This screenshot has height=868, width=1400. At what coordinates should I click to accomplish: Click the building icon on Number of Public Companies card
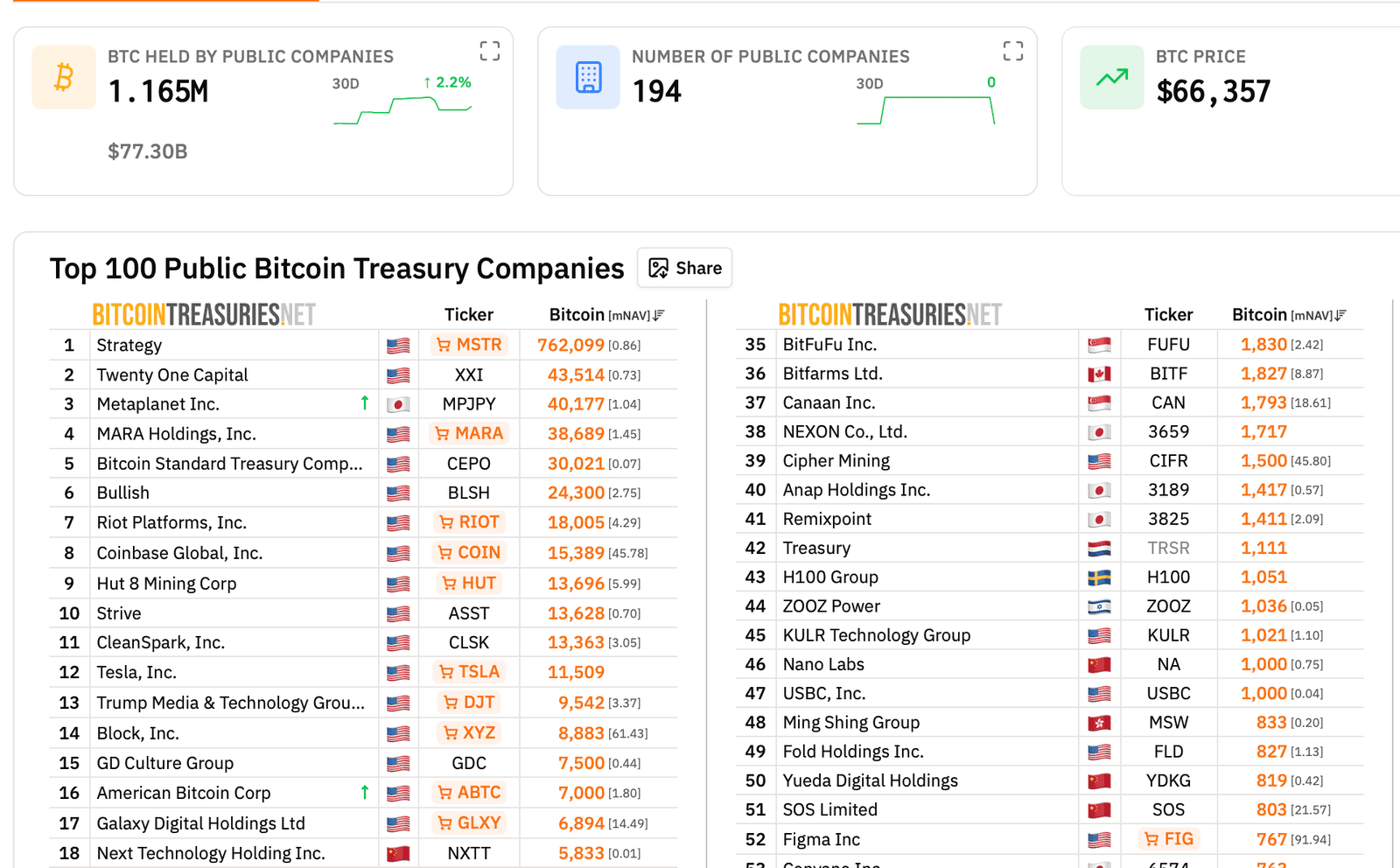click(587, 77)
